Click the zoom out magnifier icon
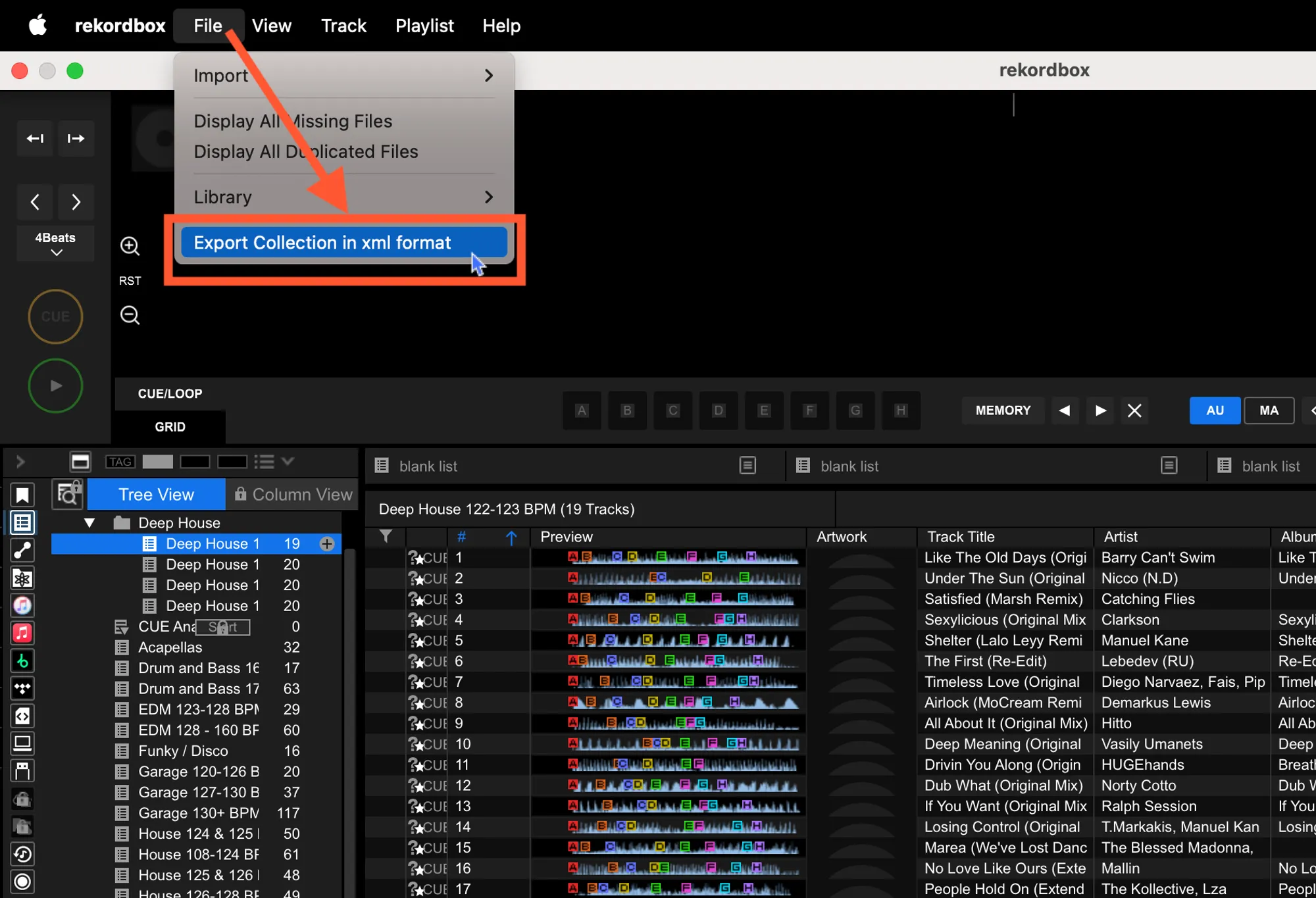 coord(130,315)
